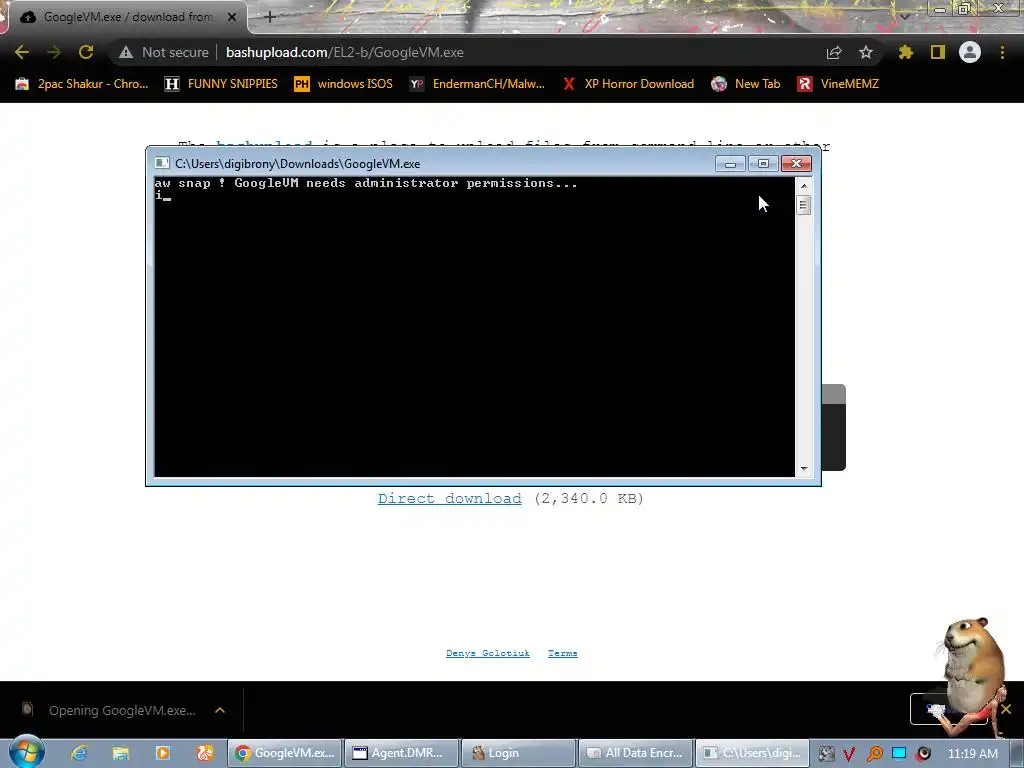
Task: Launch Windows Media Player from taskbar
Action: [x=163, y=753]
